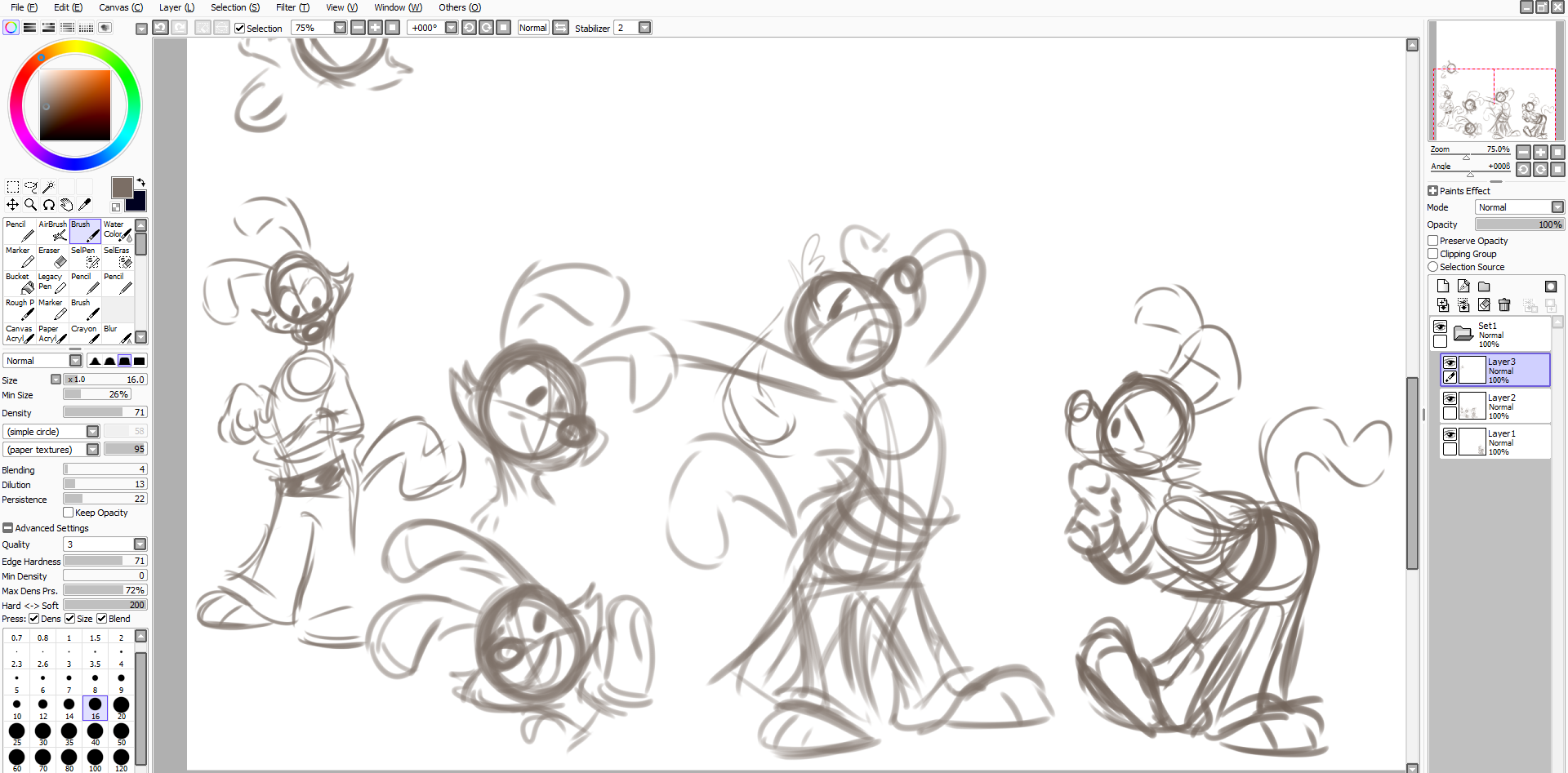Activate the Rotate view tool
This screenshot has width=1568, height=773.
point(49,205)
